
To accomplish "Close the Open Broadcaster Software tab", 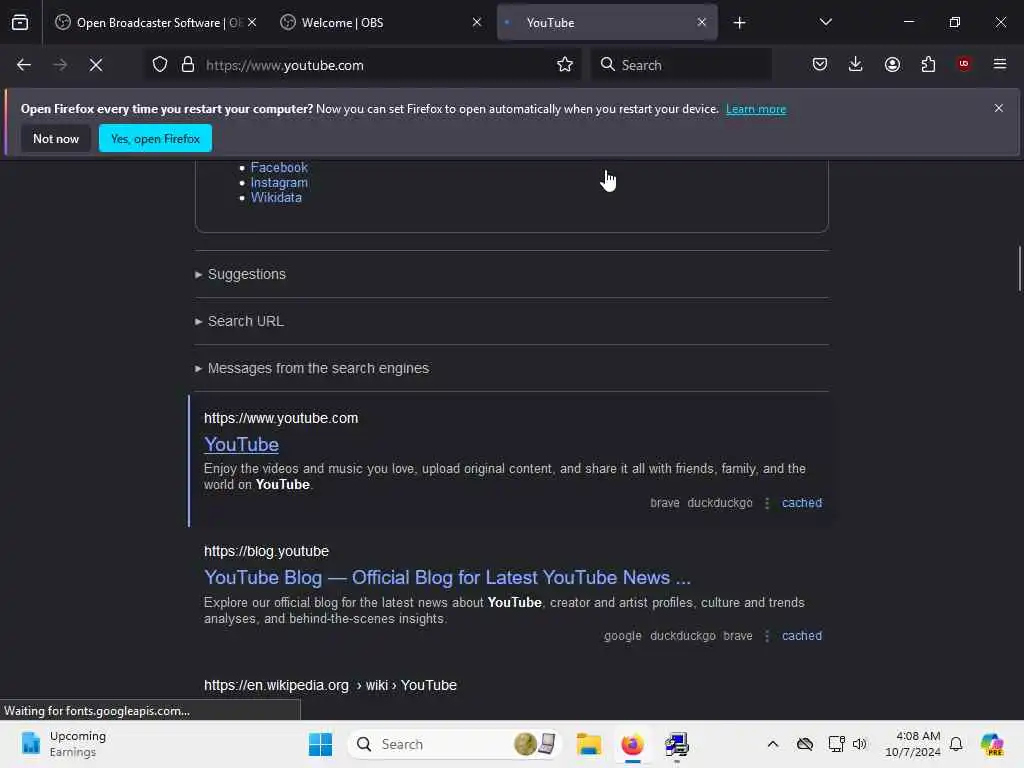I will (x=252, y=22).
